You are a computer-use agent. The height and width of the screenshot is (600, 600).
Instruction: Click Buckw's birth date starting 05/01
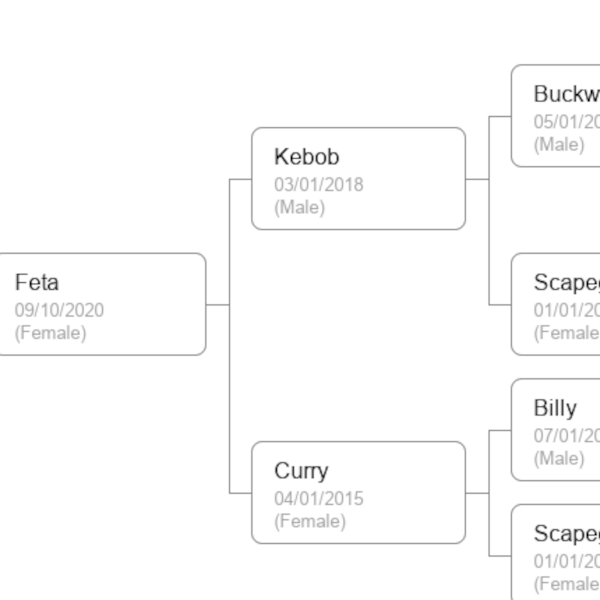coord(567,121)
